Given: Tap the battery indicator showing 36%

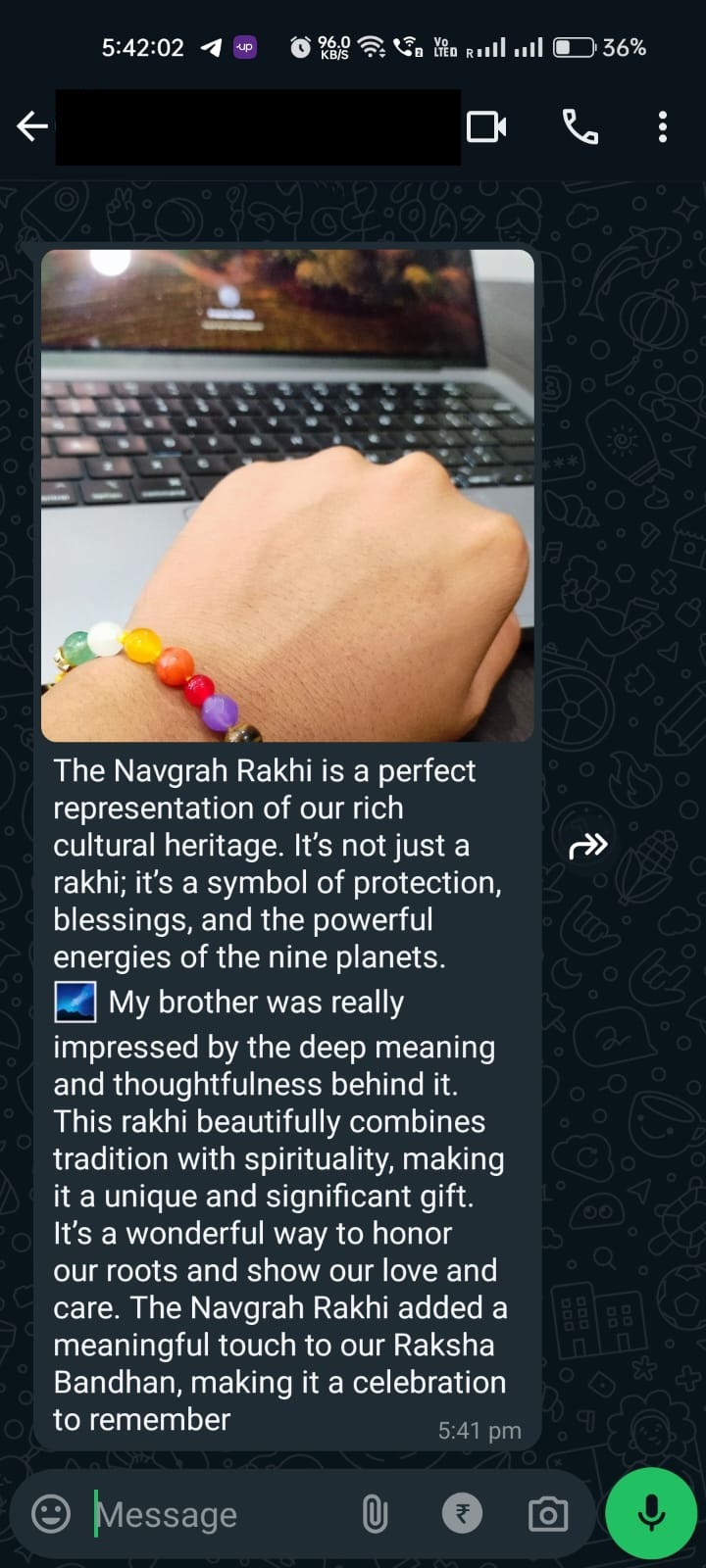Looking at the screenshot, I should (600, 47).
